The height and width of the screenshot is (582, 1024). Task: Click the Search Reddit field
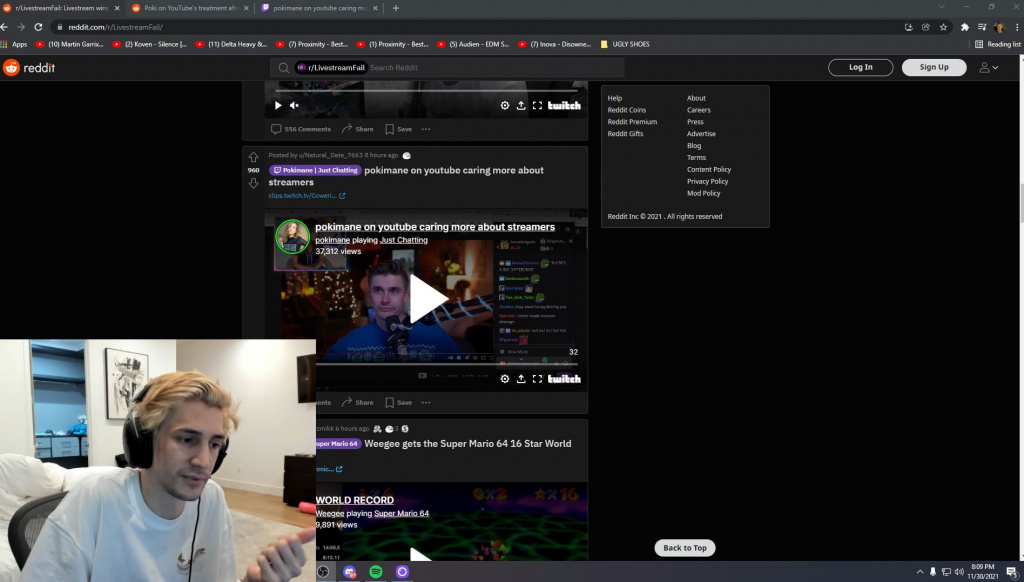tap(447, 67)
